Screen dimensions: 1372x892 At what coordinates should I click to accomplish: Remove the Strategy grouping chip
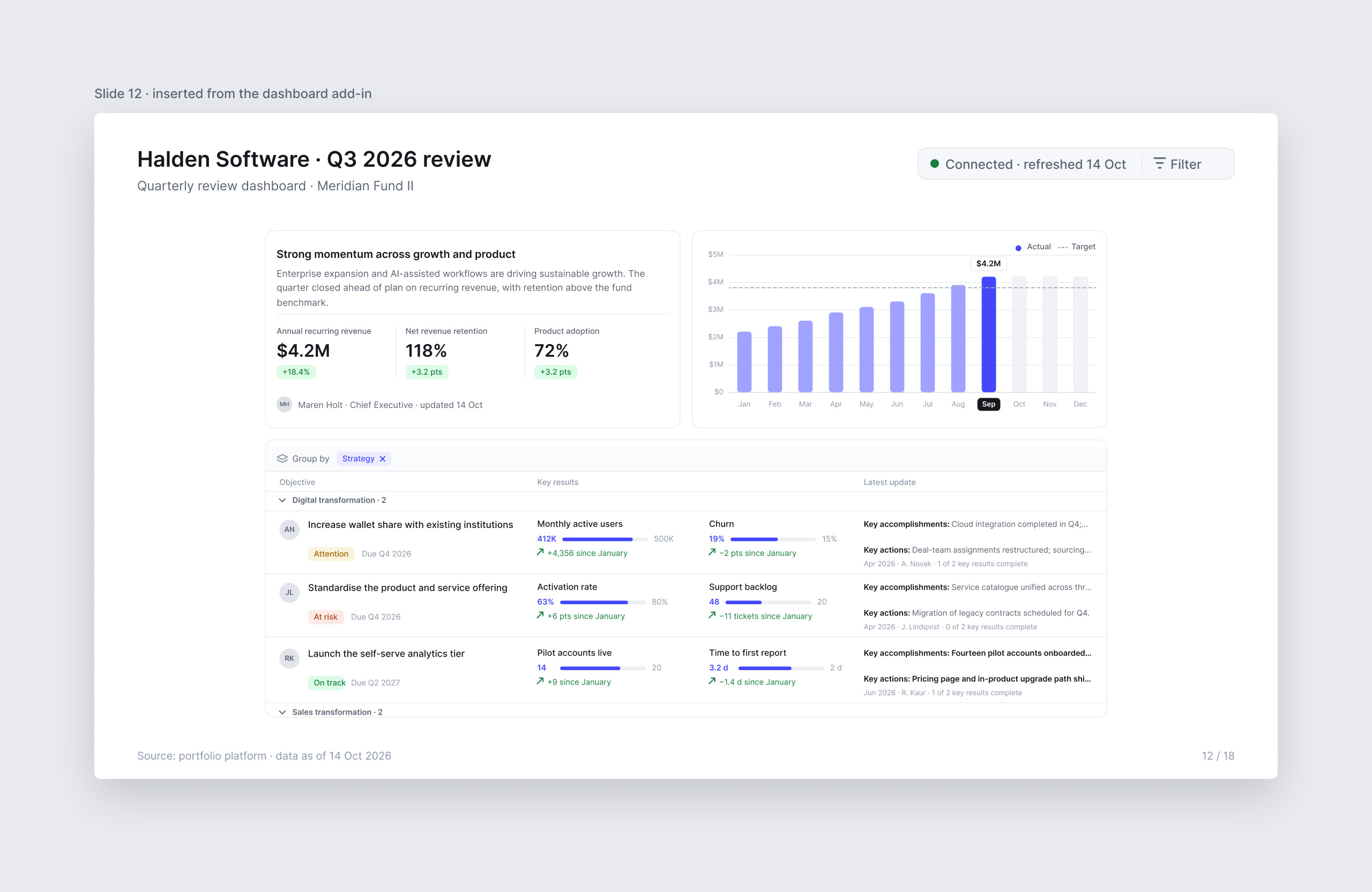tap(382, 459)
